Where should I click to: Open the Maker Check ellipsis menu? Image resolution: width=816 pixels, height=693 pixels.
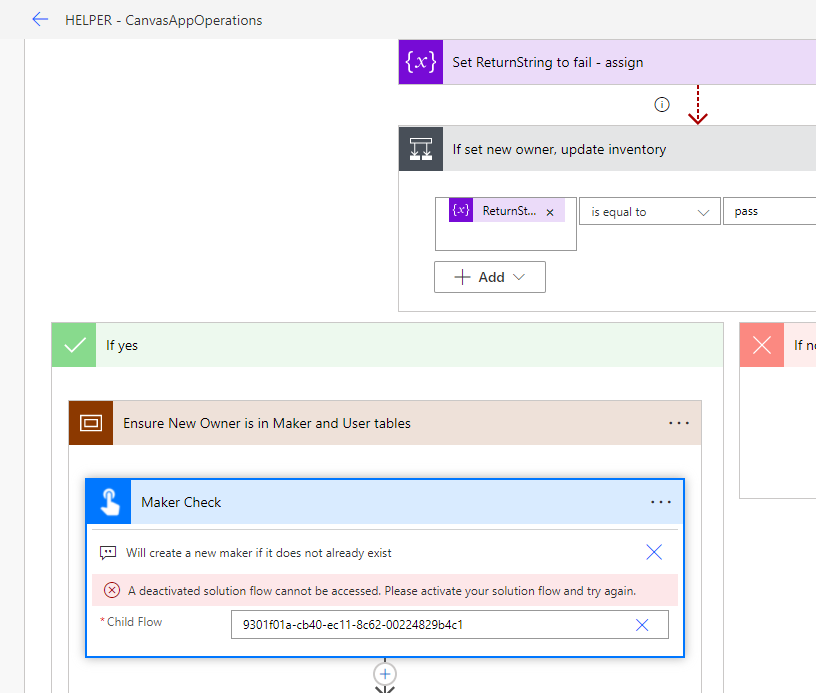click(660, 501)
